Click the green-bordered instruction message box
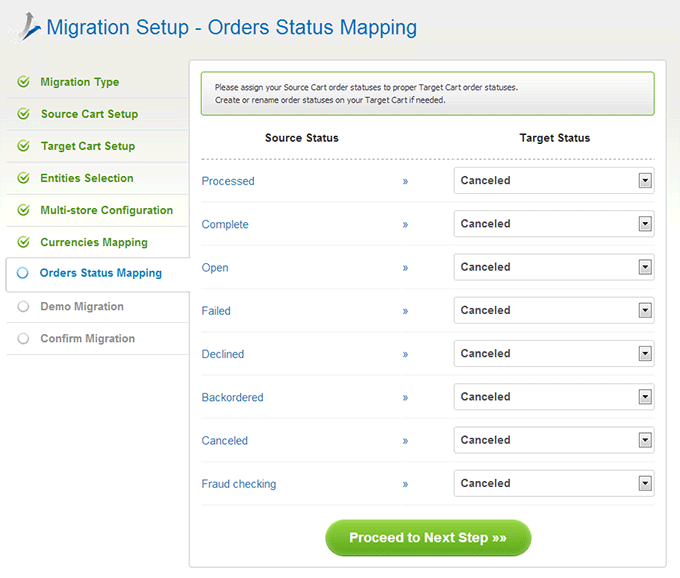Viewport: 680px width, 578px height. 428,94
